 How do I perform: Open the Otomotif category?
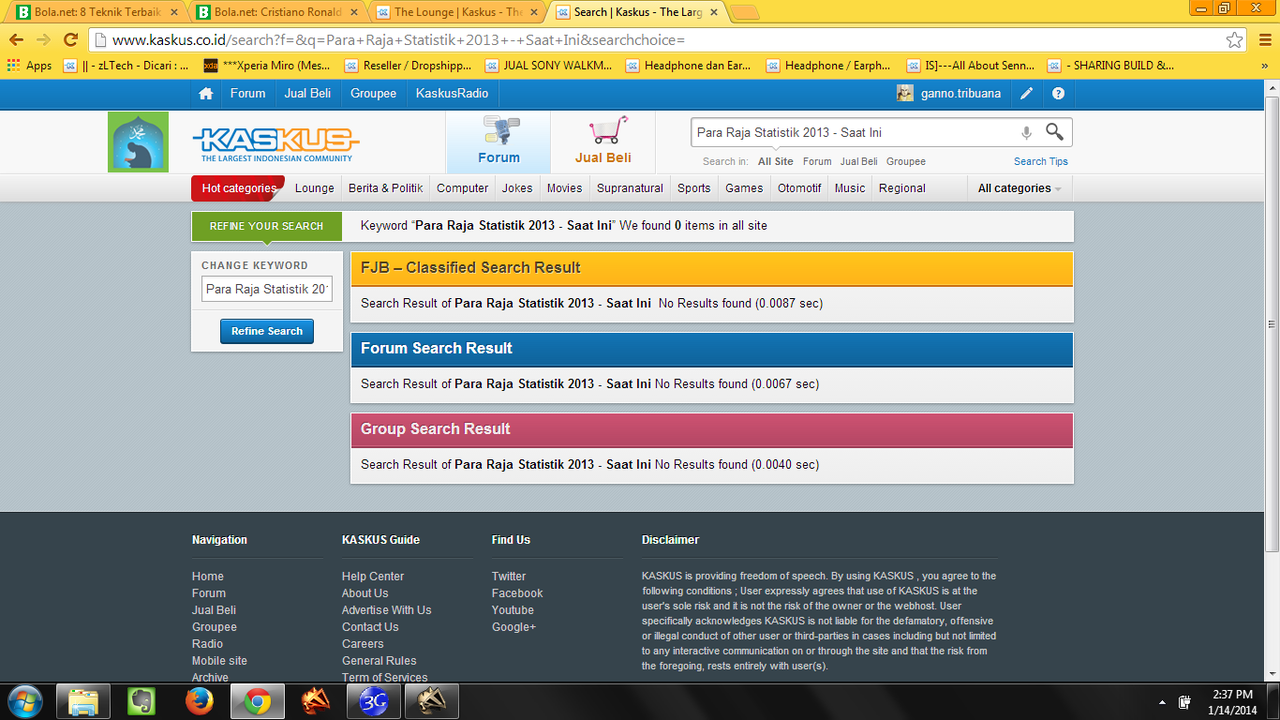pyautogui.click(x=799, y=188)
